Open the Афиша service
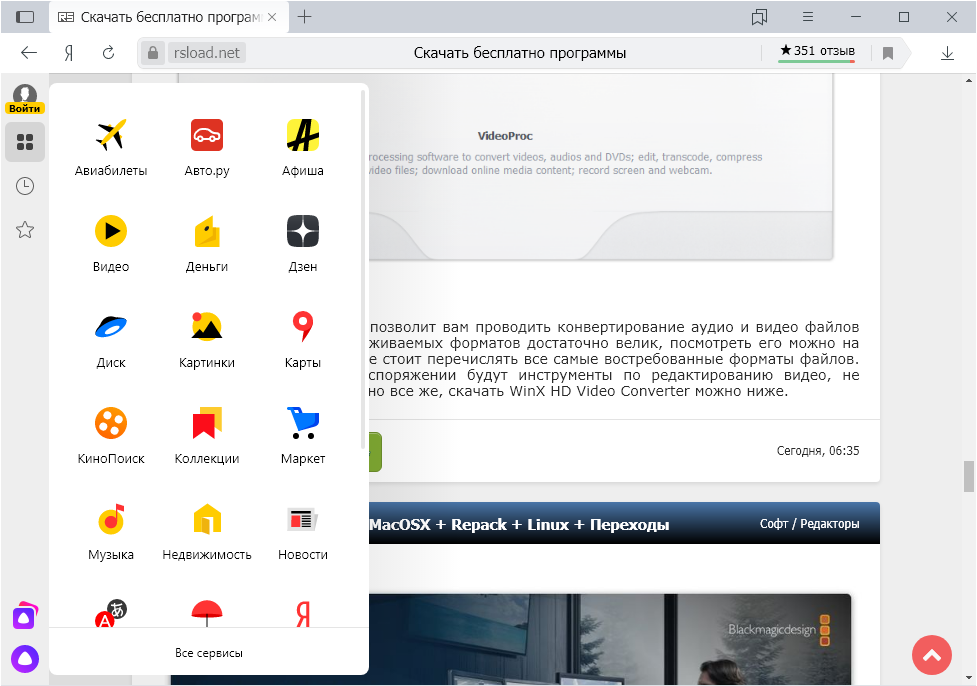This screenshot has height=686, width=977. 303,148
